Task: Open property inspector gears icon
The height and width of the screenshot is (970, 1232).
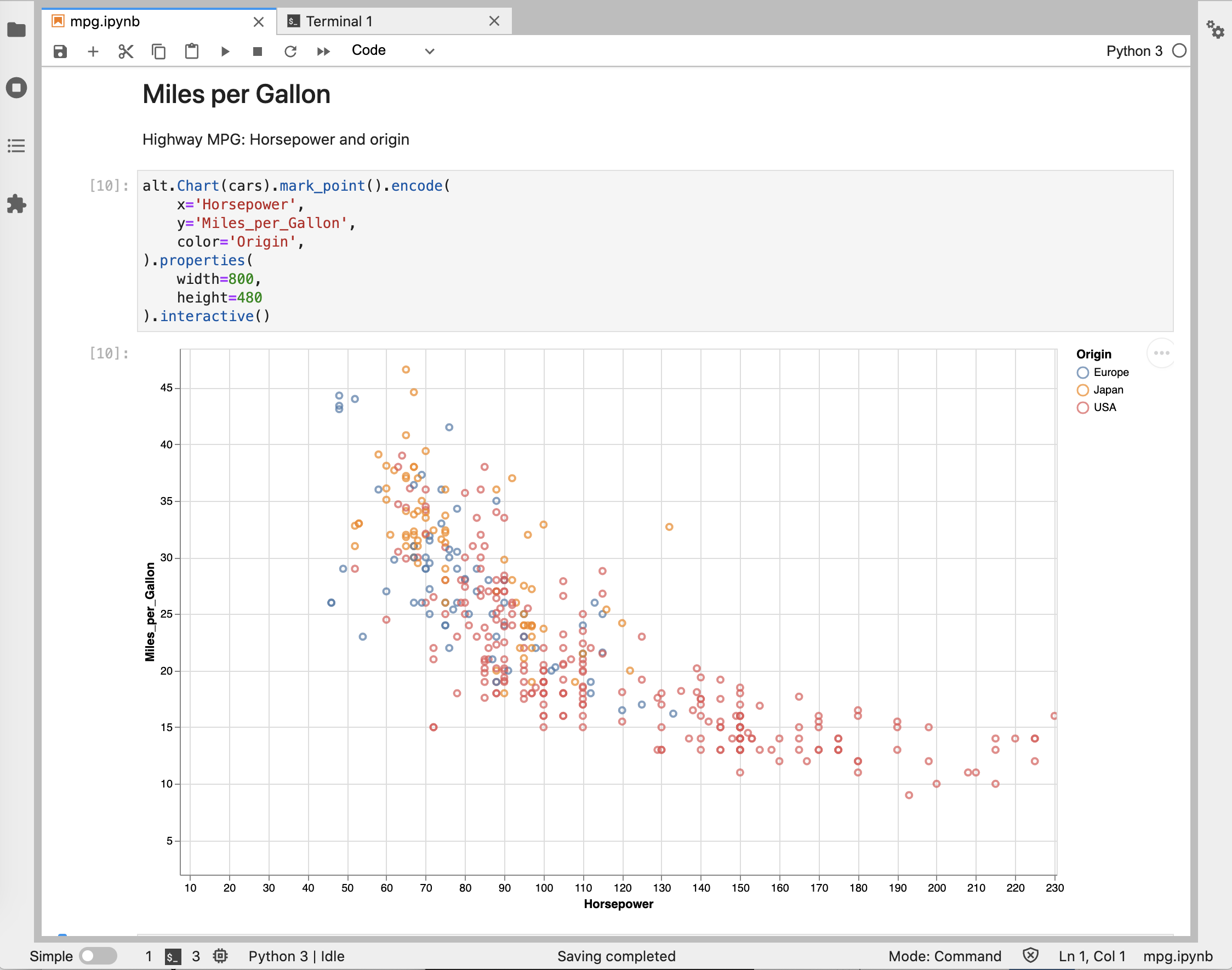Action: pyautogui.click(x=1215, y=30)
